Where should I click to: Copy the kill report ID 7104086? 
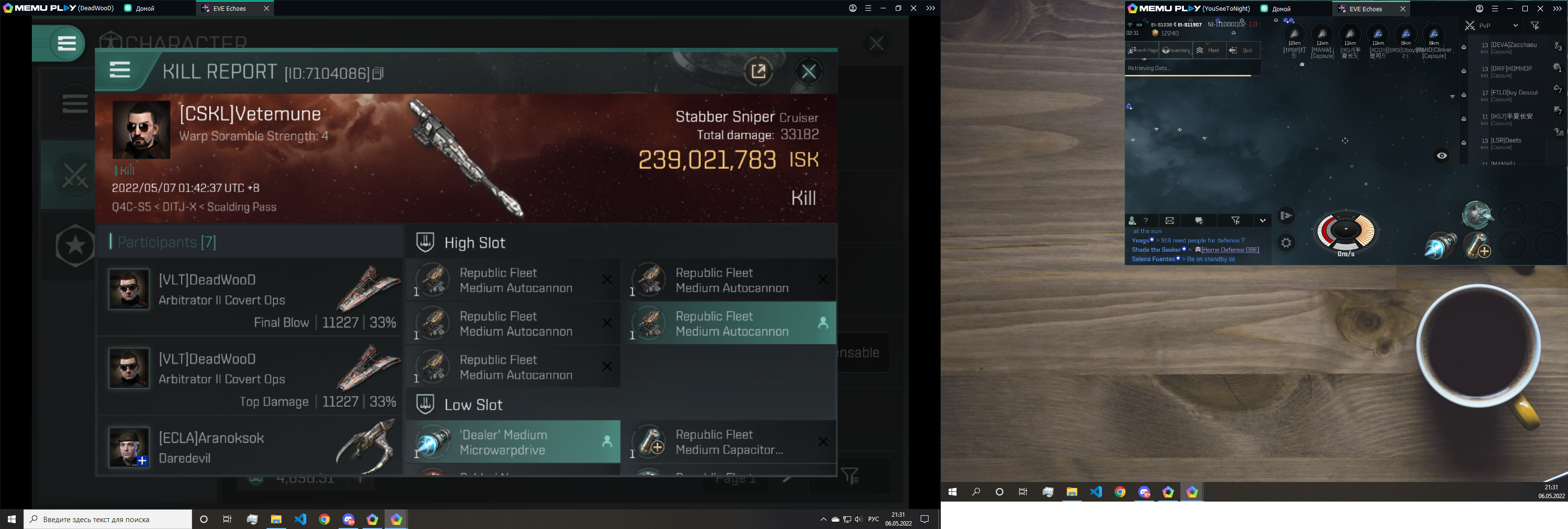pos(378,73)
